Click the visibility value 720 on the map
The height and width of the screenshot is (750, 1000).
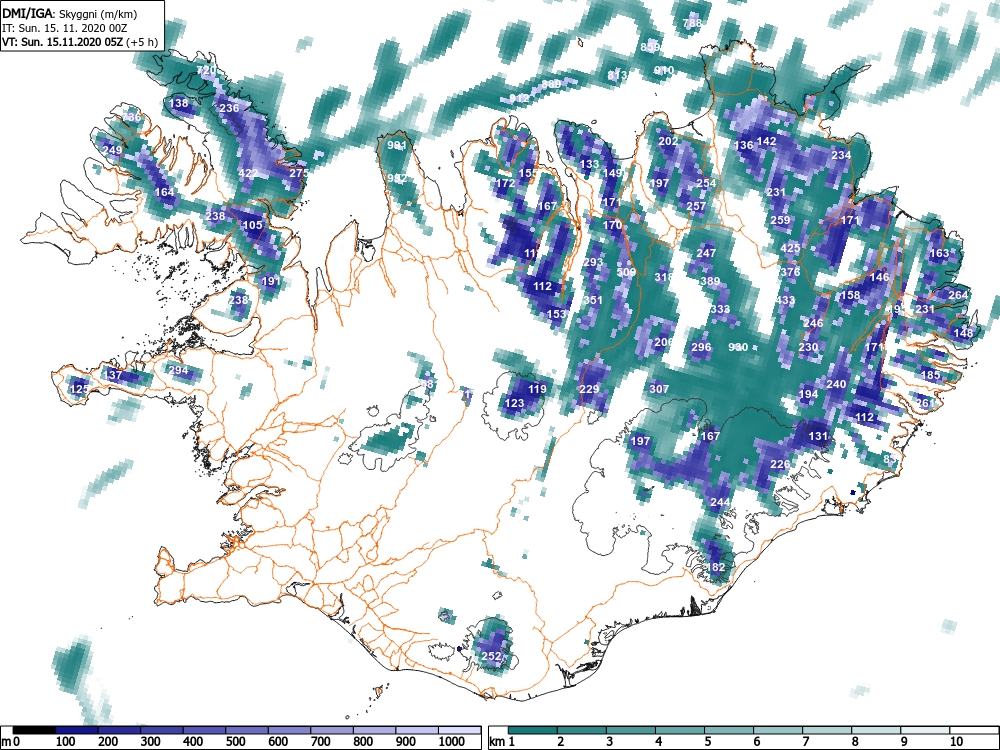pyautogui.click(x=206, y=71)
